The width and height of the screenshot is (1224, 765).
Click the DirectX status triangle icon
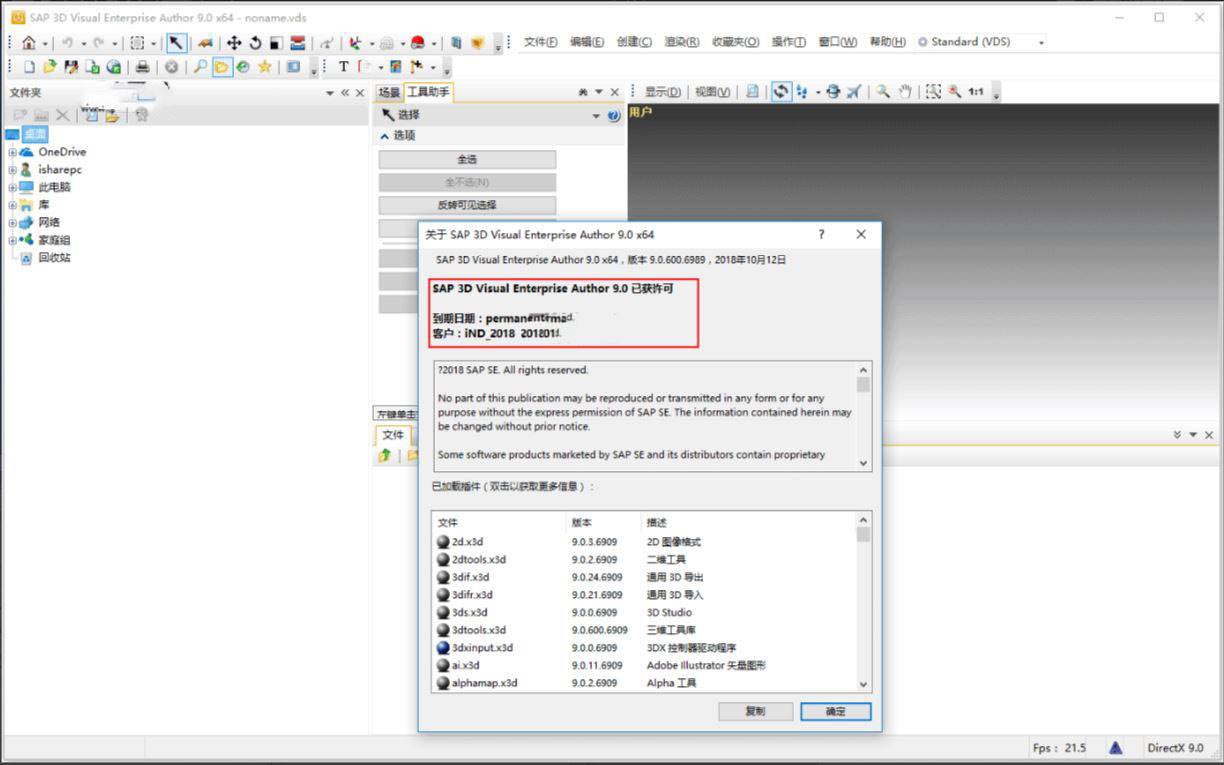(x=1116, y=748)
